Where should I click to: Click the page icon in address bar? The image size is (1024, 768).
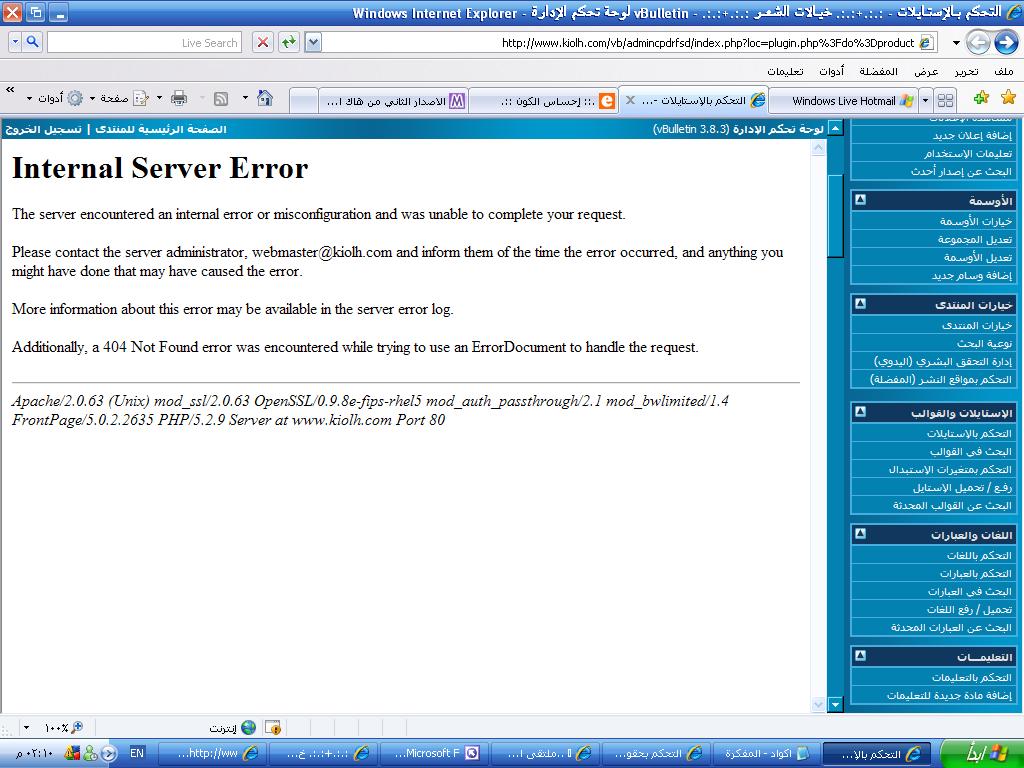(x=926, y=42)
